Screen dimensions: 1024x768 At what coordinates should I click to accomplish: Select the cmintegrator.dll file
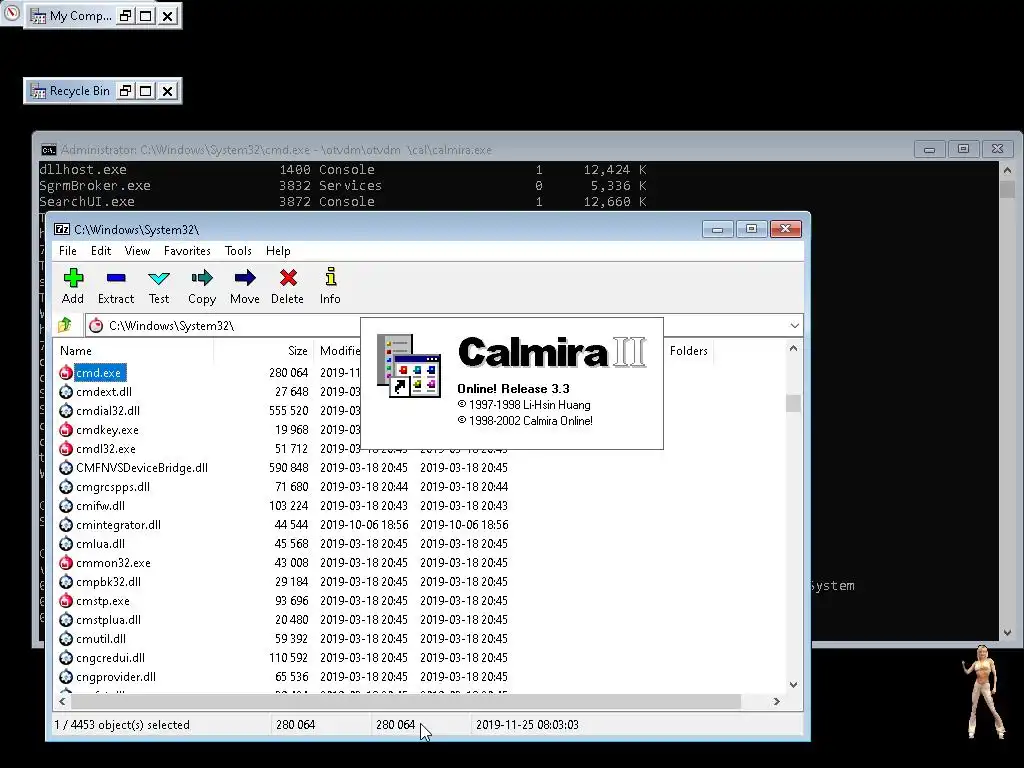click(x=118, y=524)
